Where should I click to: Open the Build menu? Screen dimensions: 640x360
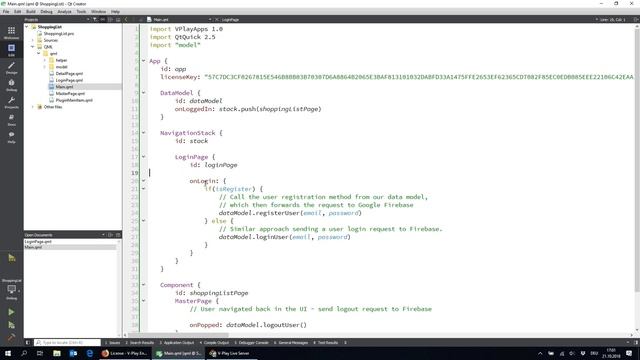click(x=31, y=11)
